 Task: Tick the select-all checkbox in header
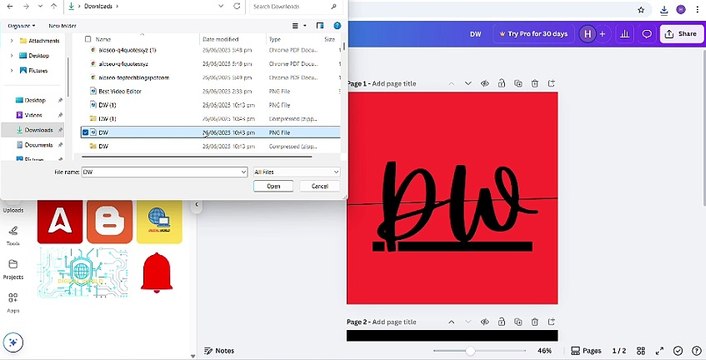click(x=88, y=40)
